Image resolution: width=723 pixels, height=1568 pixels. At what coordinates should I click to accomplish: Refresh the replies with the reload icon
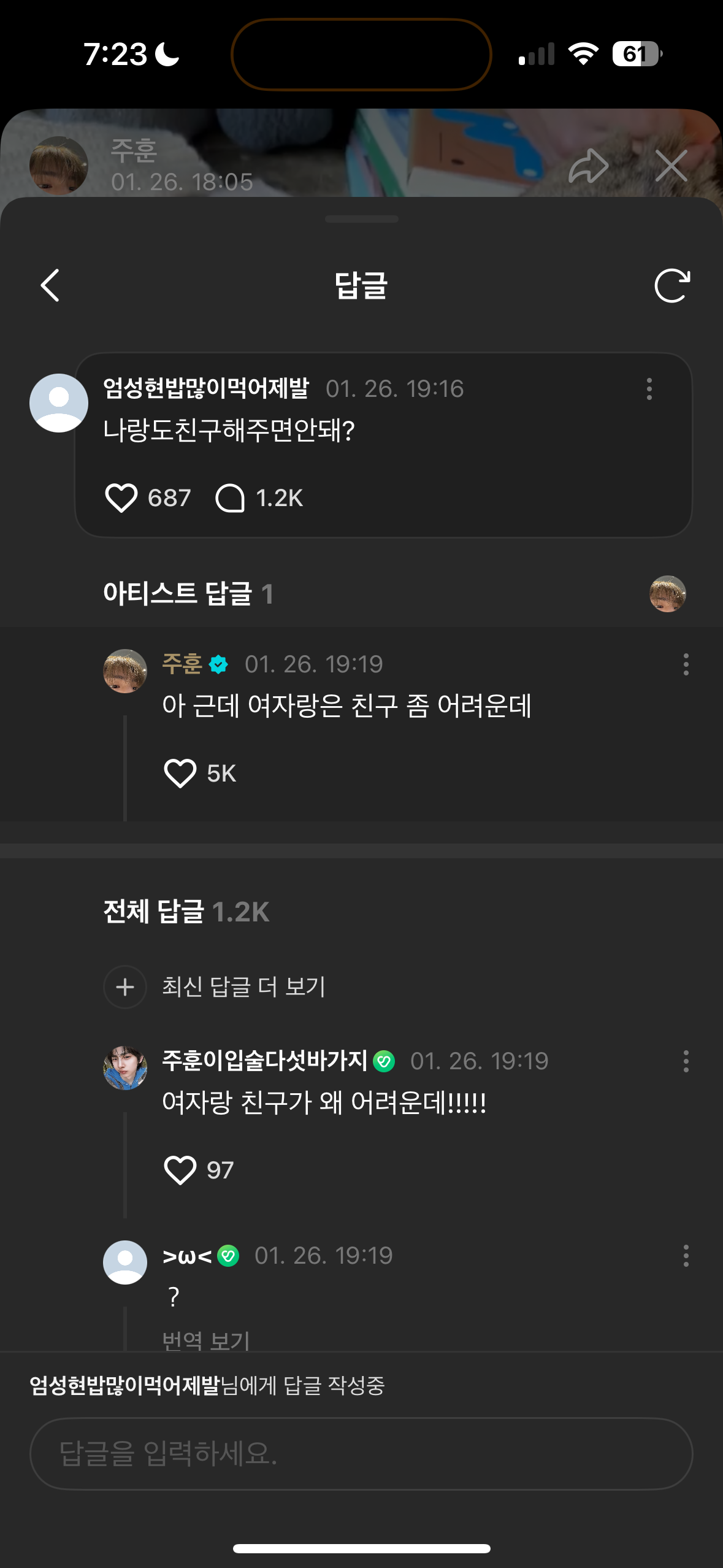[672, 285]
